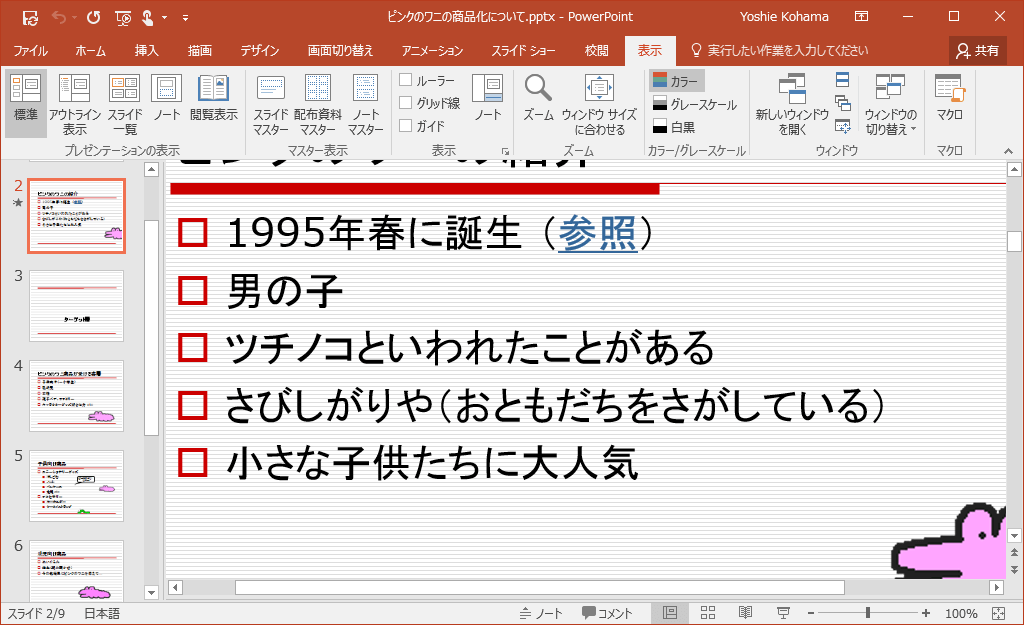Click the Redo/Repeat icon
The height and width of the screenshot is (625, 1024).
tap(93, 18)
